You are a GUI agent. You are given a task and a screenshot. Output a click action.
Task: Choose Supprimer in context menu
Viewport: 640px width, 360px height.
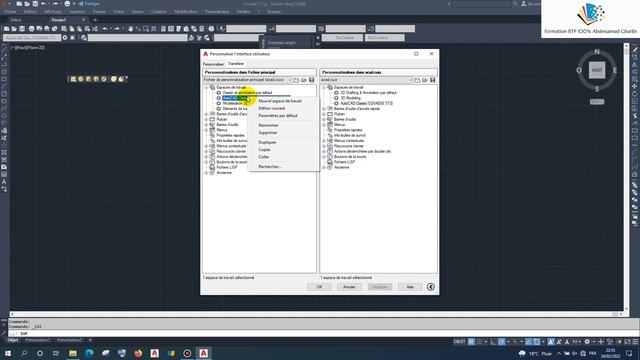(268, 133)
